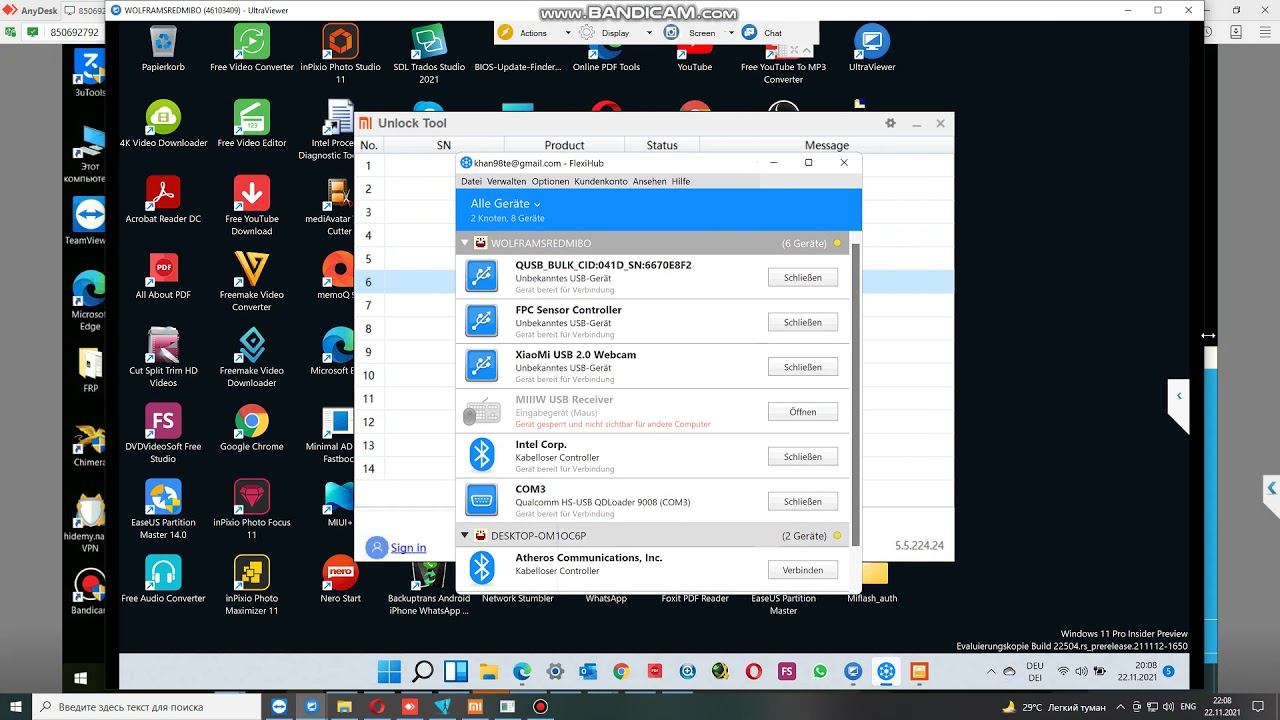This screenshot has width=1280, height=720.
Task: Click Schließen for XiaoMi USB 2.0 Webcam
Action: 803,367
